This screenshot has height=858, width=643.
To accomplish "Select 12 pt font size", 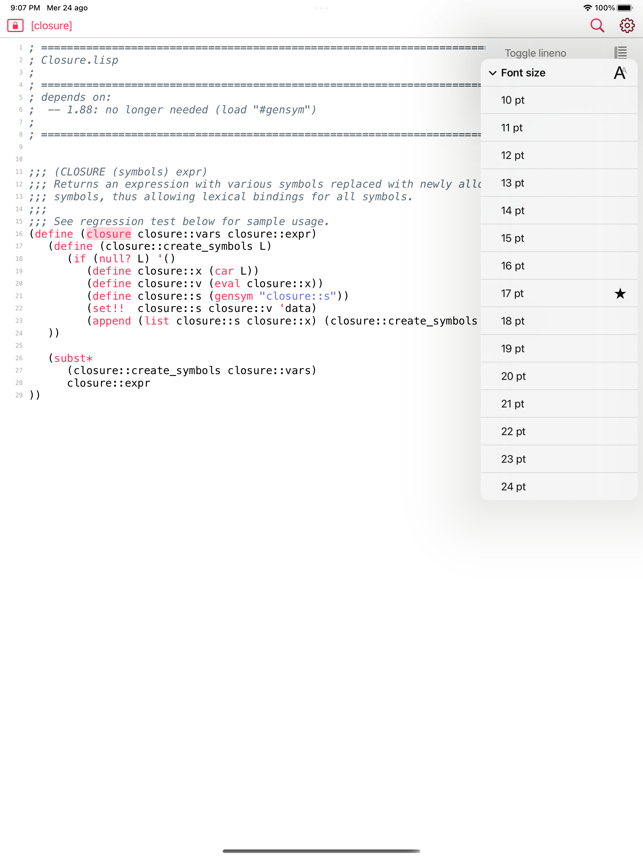I will [x=513, y=155].
